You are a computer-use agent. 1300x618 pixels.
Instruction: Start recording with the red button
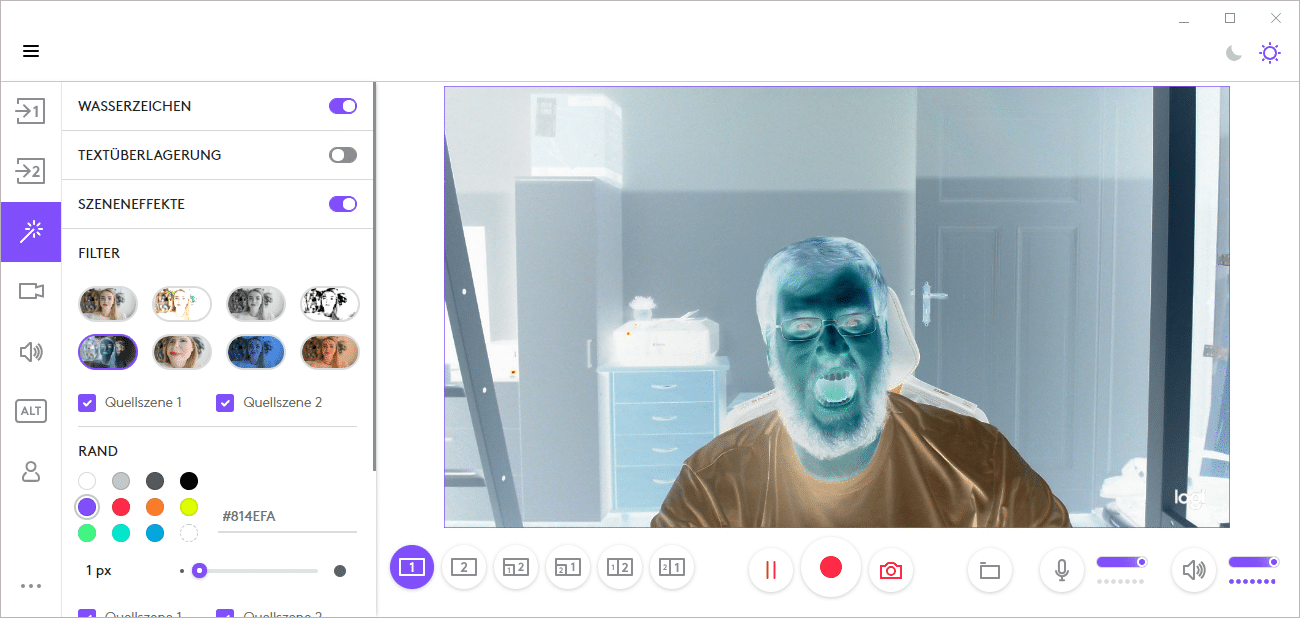tap(830, 568)
